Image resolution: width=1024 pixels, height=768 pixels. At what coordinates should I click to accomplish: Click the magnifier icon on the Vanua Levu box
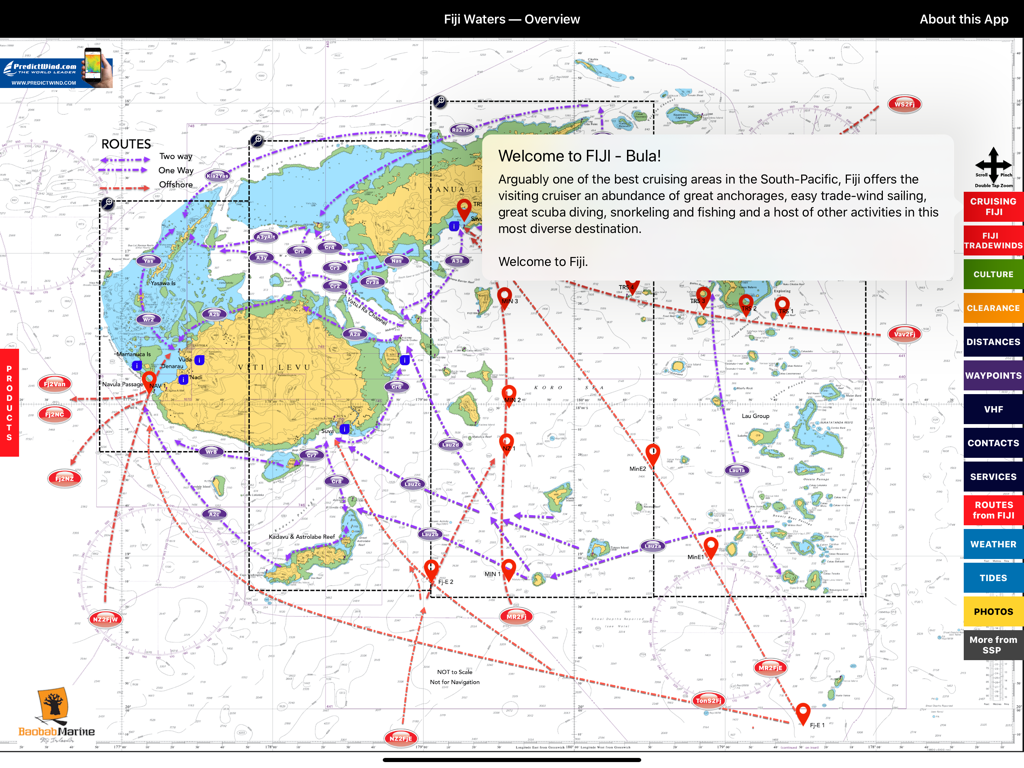pyautogui.click(x=440, y=100)
